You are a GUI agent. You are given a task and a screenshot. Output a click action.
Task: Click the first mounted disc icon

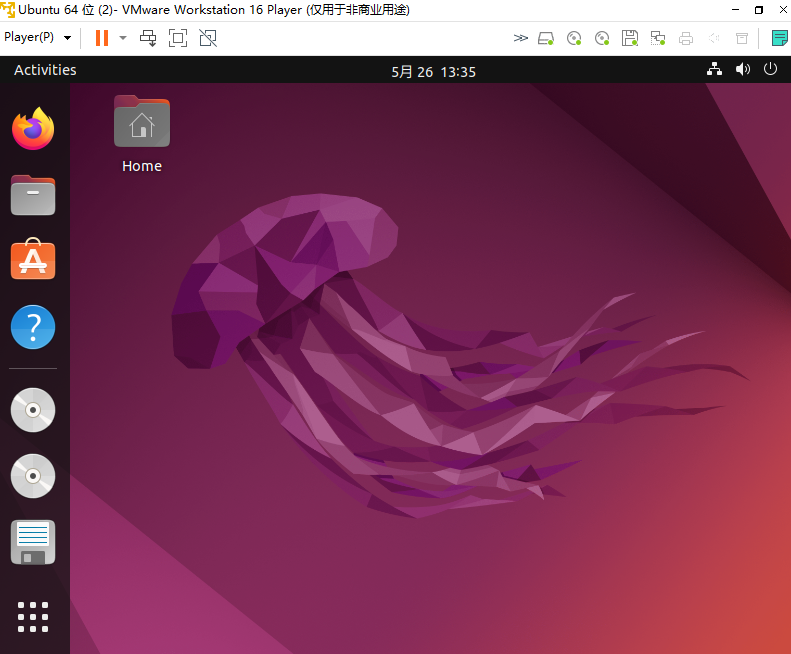(33, 410)
